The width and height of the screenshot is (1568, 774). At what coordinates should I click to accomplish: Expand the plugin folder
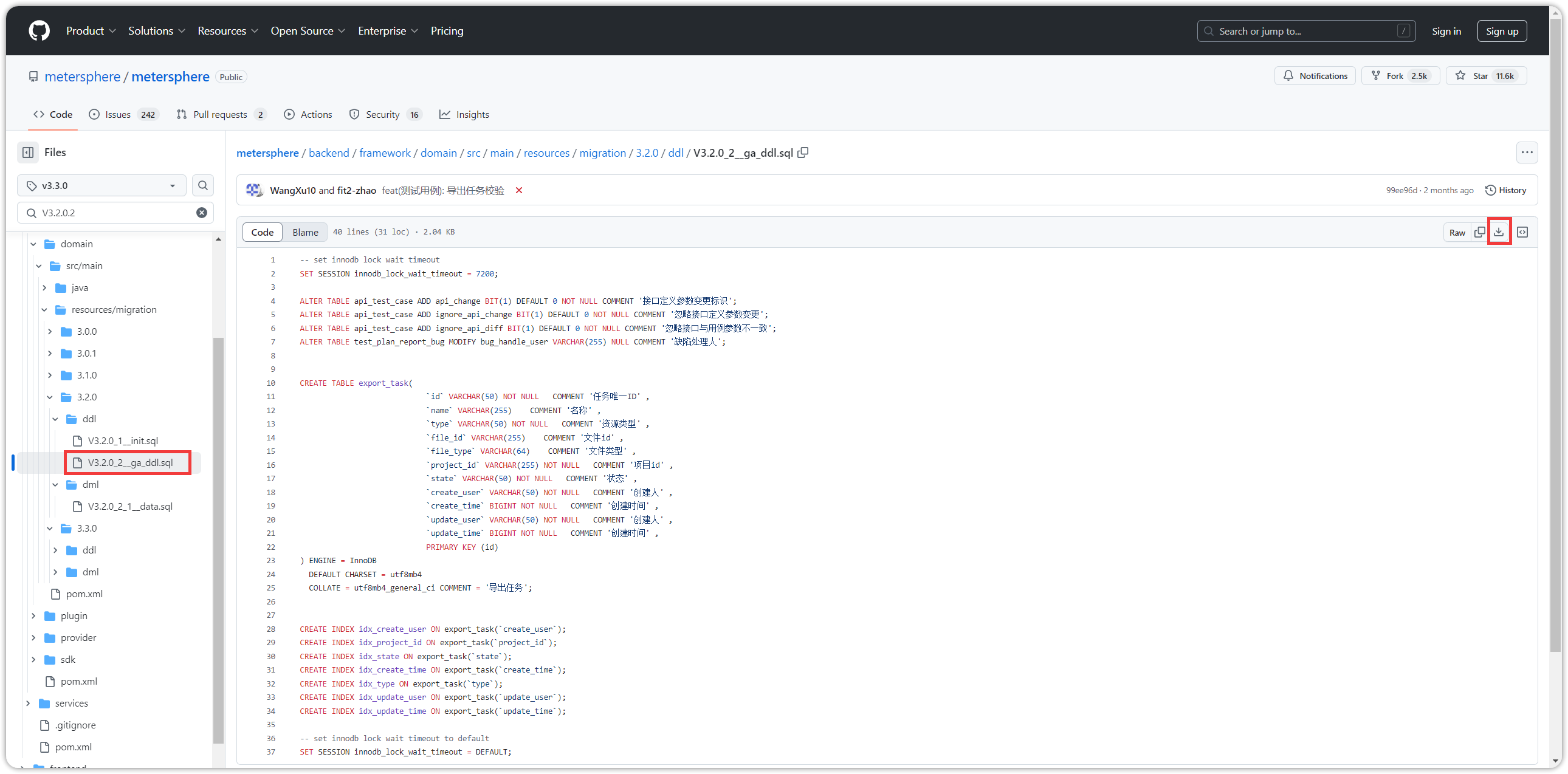click(33, 616)
